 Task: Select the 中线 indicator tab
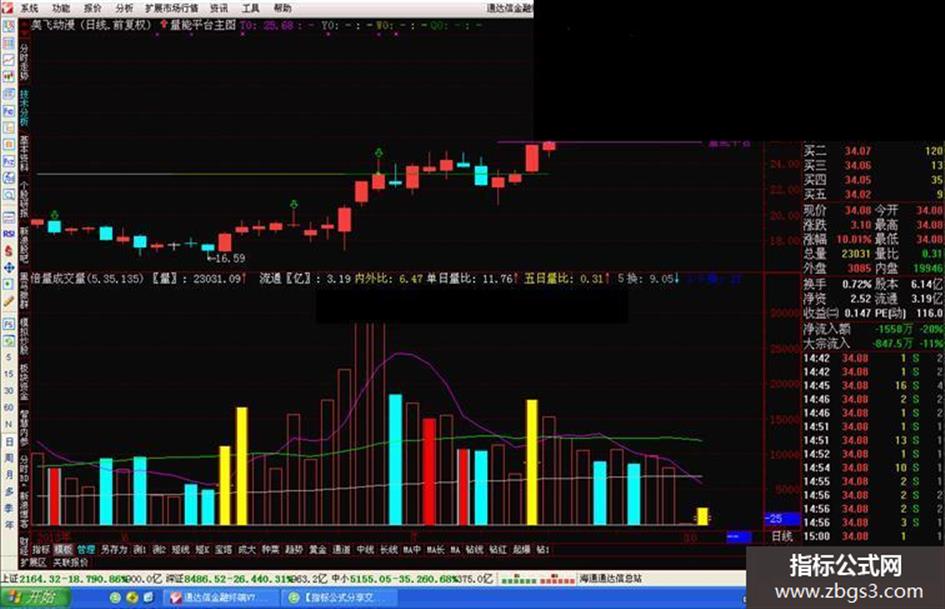pos(365,549)
